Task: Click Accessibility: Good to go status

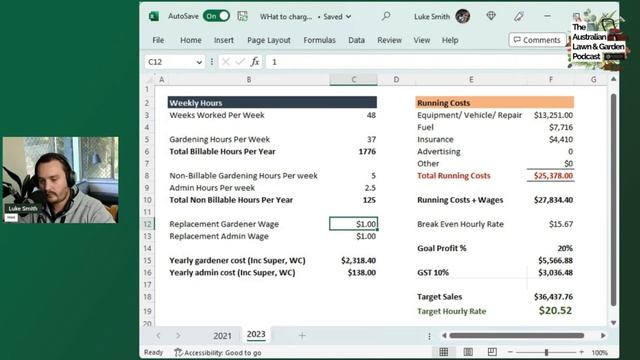Action: [x=218, y=353]
